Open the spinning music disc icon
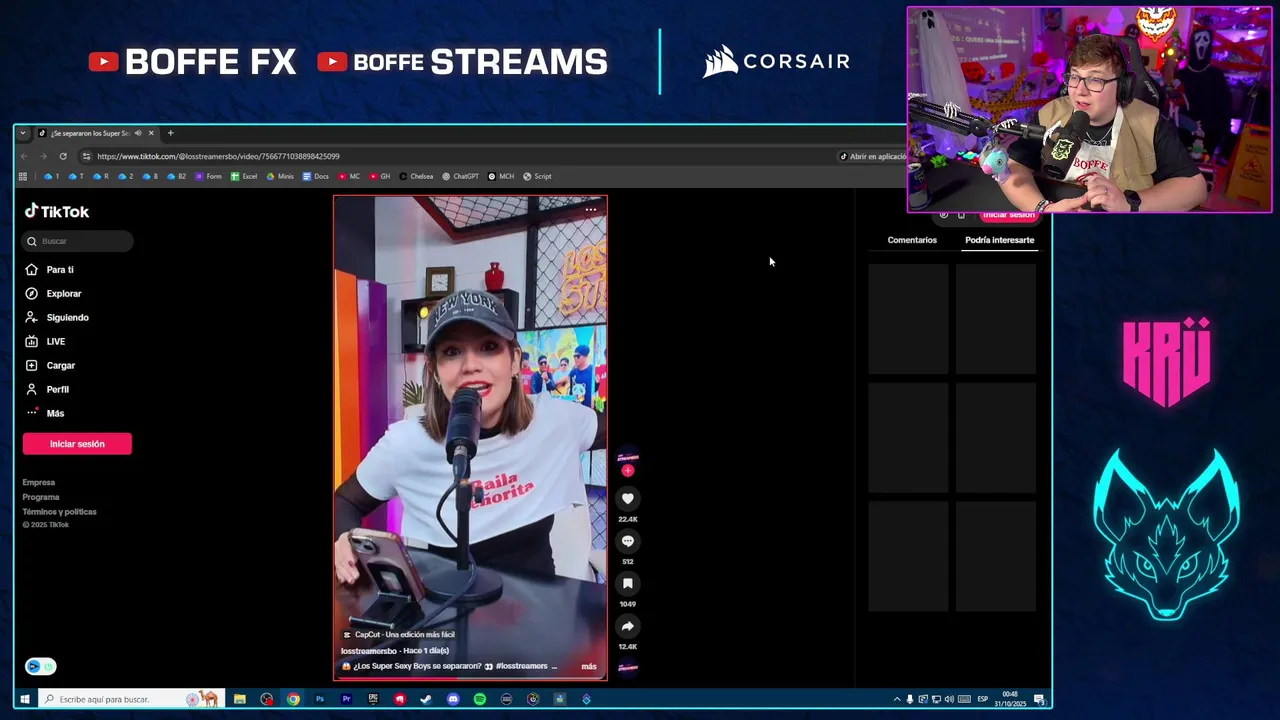This screenshot has width=1280, height=720. pyautogui.click(x=628, y=667)
